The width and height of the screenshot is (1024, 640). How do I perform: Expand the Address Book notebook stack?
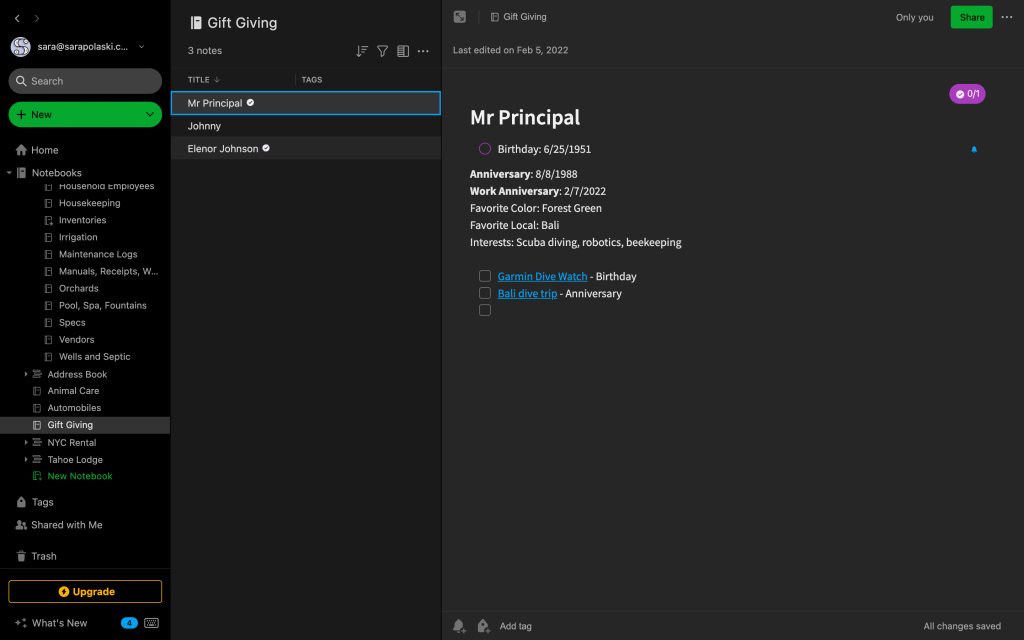coord(26,374)
